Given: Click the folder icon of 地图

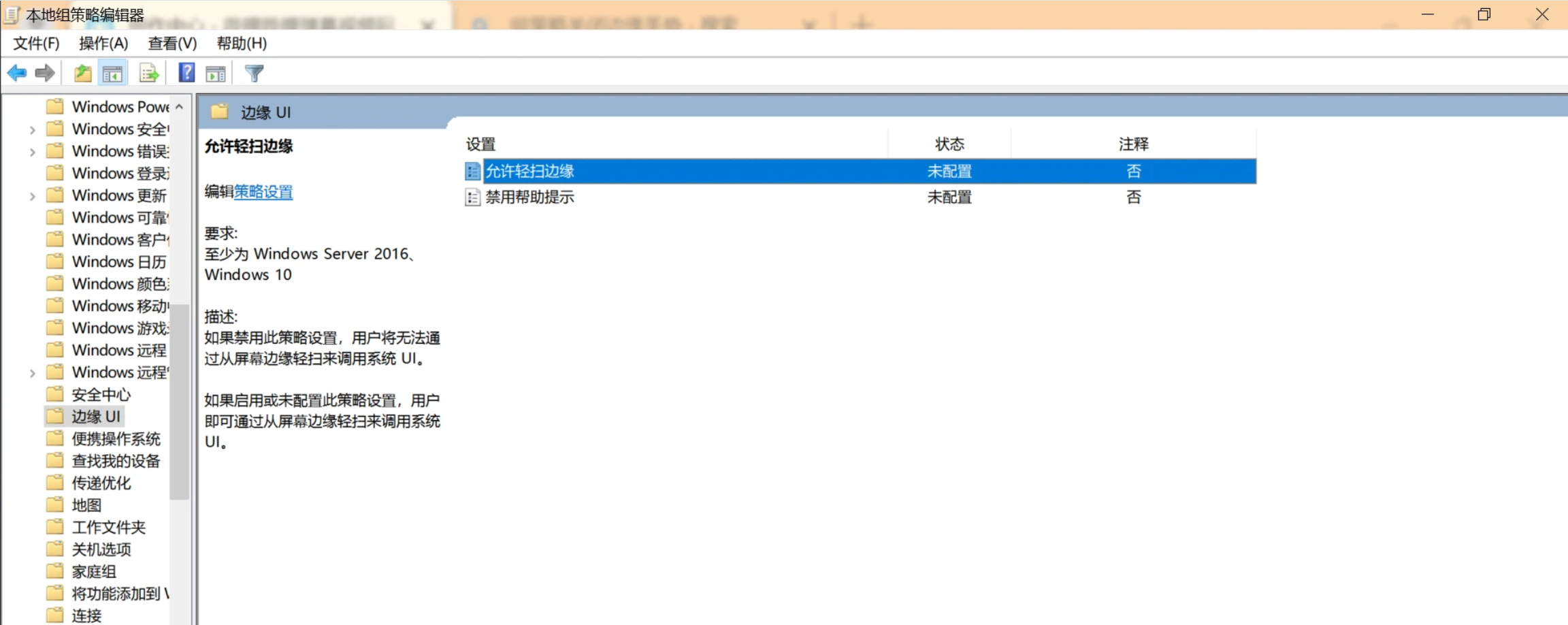Looking at the screenshot, I should pyautogui.click(x=55, y=505).
